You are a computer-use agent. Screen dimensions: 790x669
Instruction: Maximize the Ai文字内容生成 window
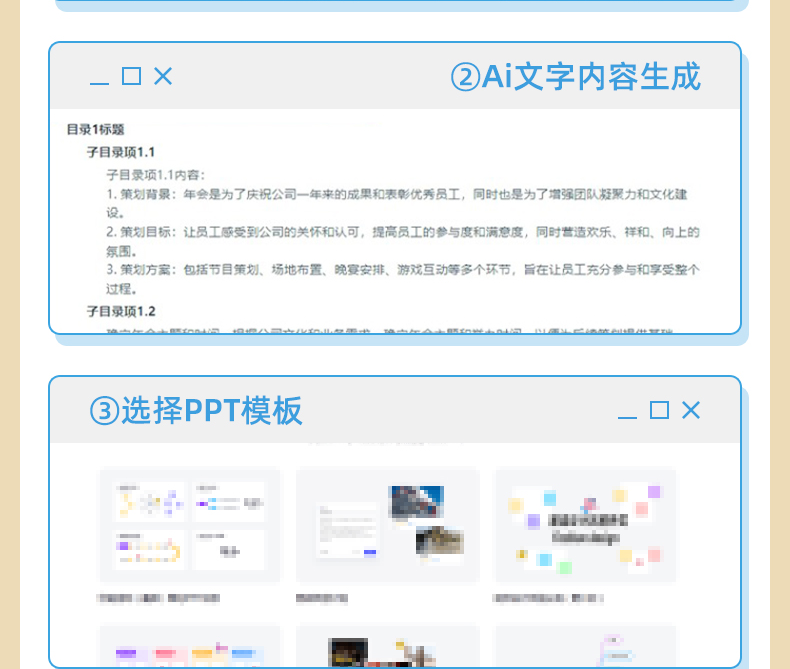pos(131,76)
